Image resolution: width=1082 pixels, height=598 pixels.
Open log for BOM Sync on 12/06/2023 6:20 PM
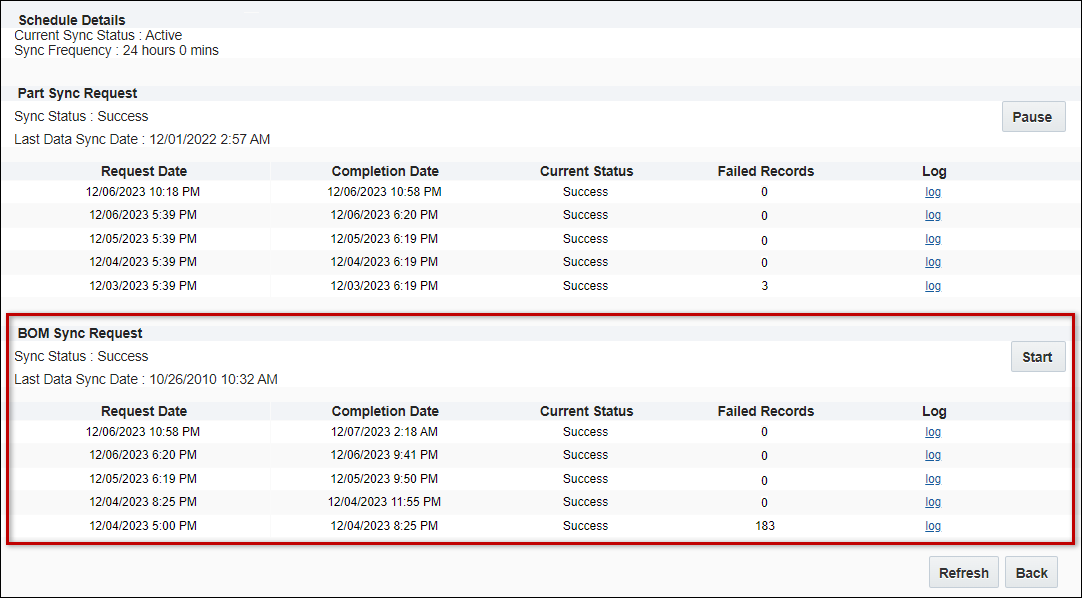coord(933,455)
